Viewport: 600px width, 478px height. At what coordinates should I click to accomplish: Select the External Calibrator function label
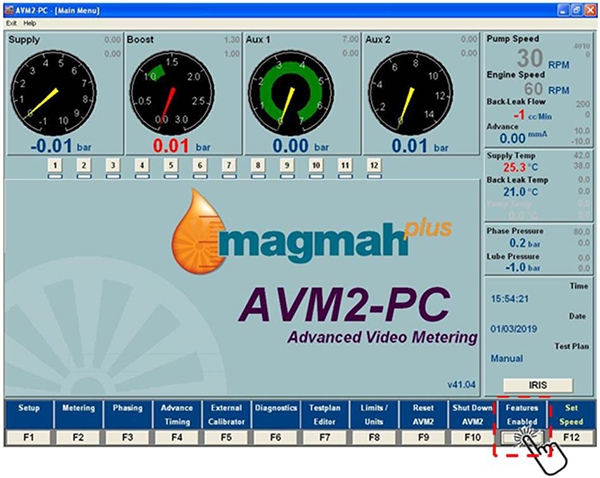click(226, 414)
